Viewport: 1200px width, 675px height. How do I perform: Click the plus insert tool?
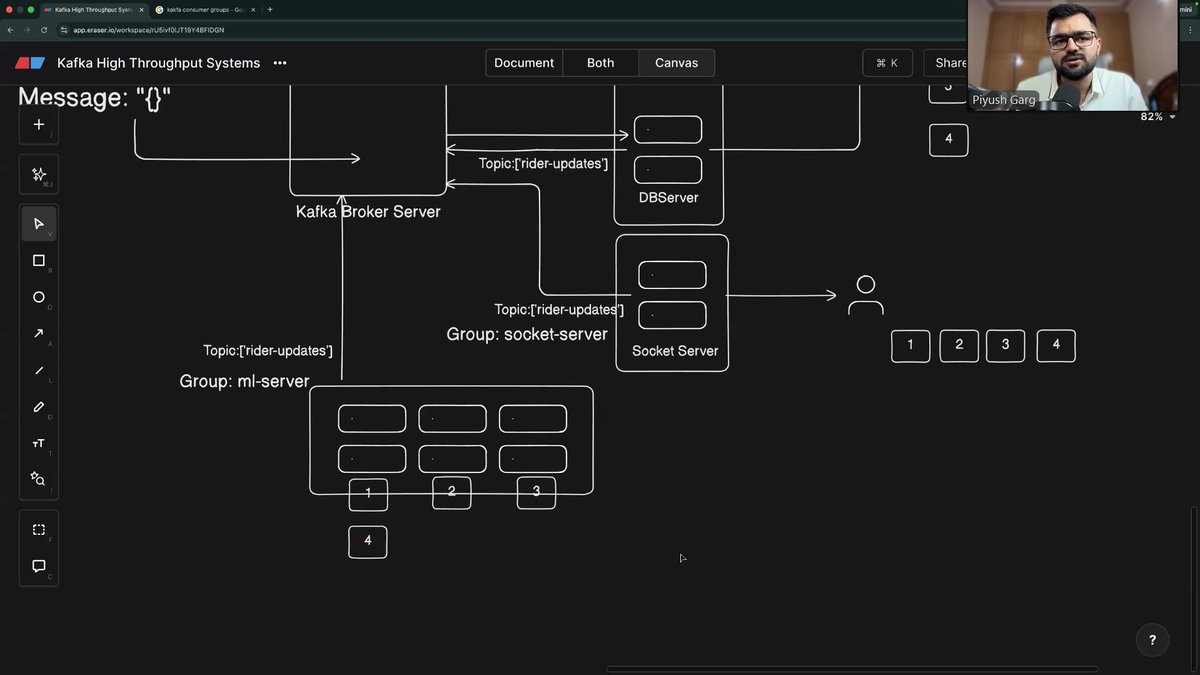pyautogui.click(x=39, y=125)
